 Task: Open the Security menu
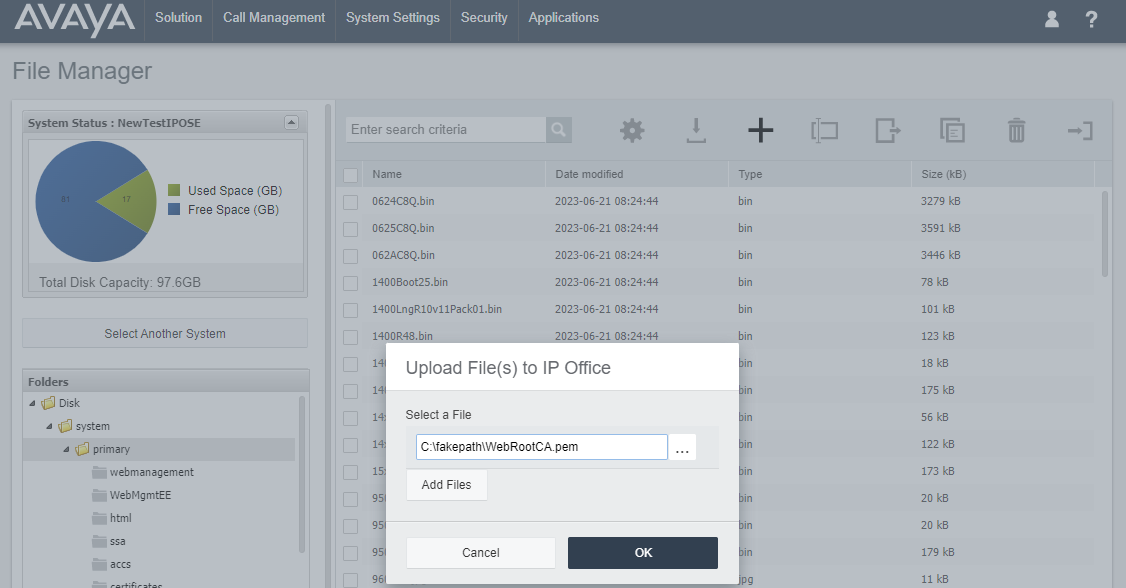[484, 17]
